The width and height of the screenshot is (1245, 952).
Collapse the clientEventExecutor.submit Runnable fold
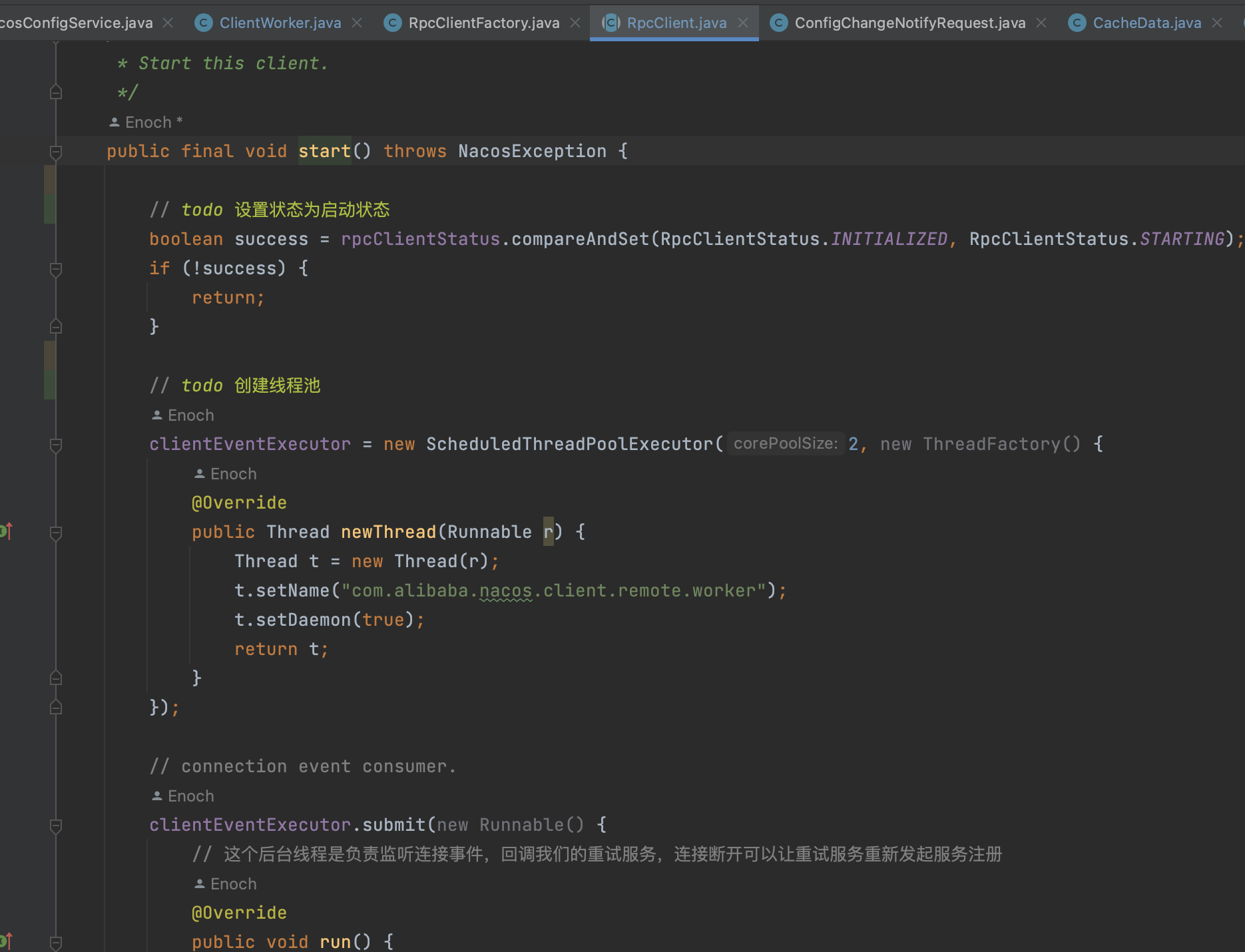[x=56, y=826]
